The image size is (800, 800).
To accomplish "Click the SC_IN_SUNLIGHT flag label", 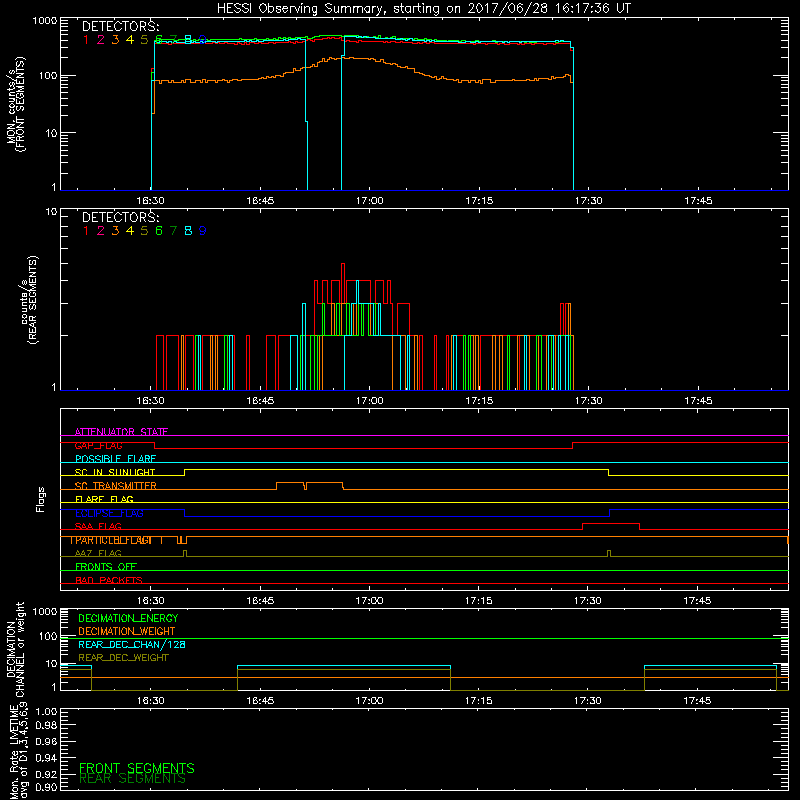I will pyautogui.click(x=115, y=472).
